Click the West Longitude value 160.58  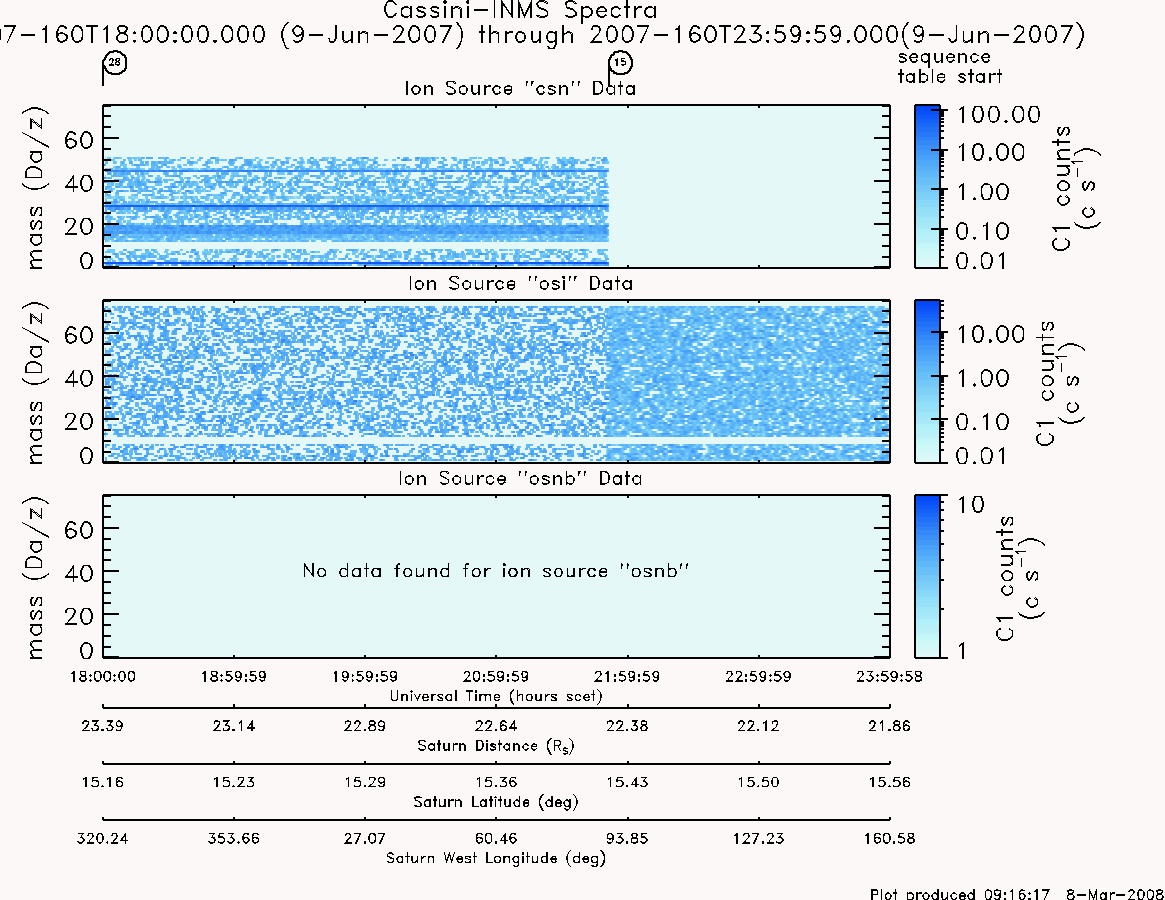pos(889,839)
